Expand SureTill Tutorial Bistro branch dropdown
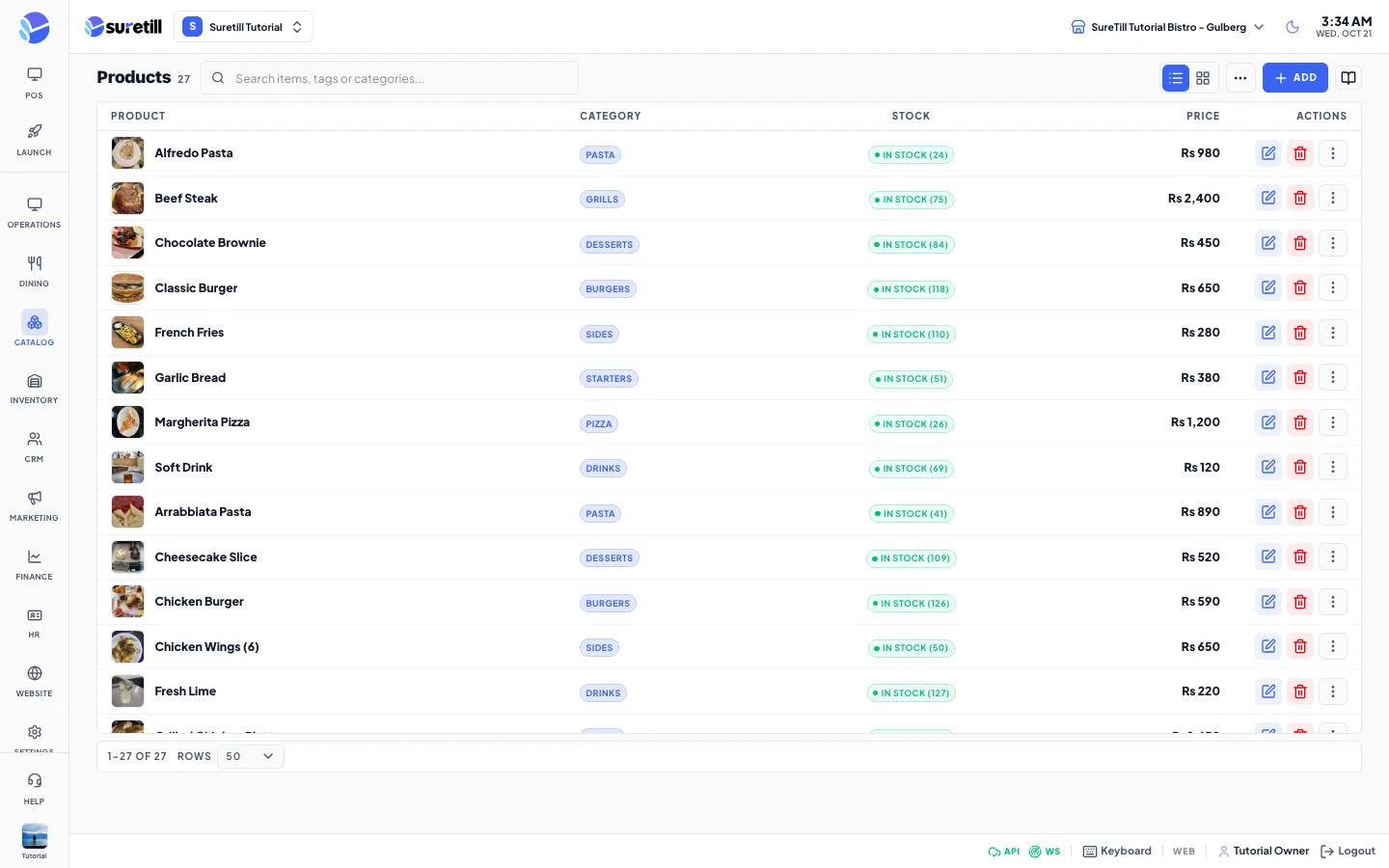 click(1167, 27)
